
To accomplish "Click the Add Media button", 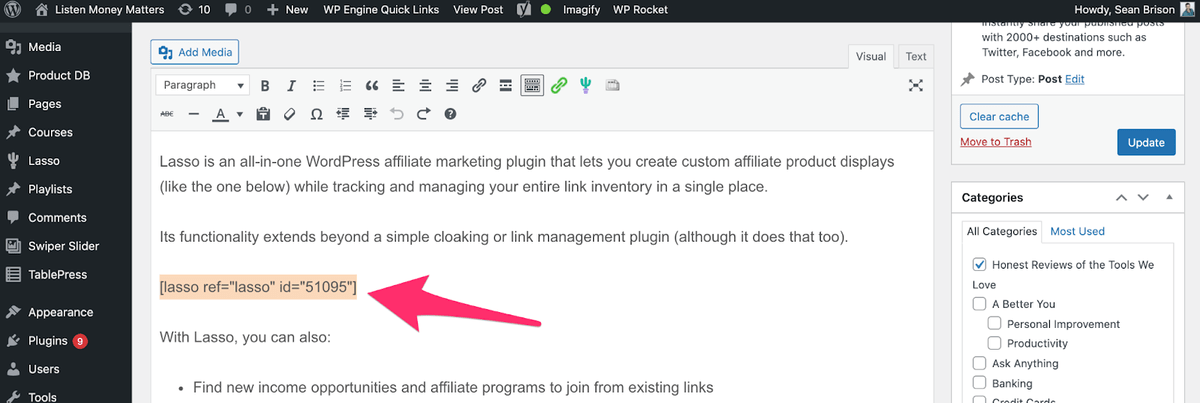I will pos(194,52).
